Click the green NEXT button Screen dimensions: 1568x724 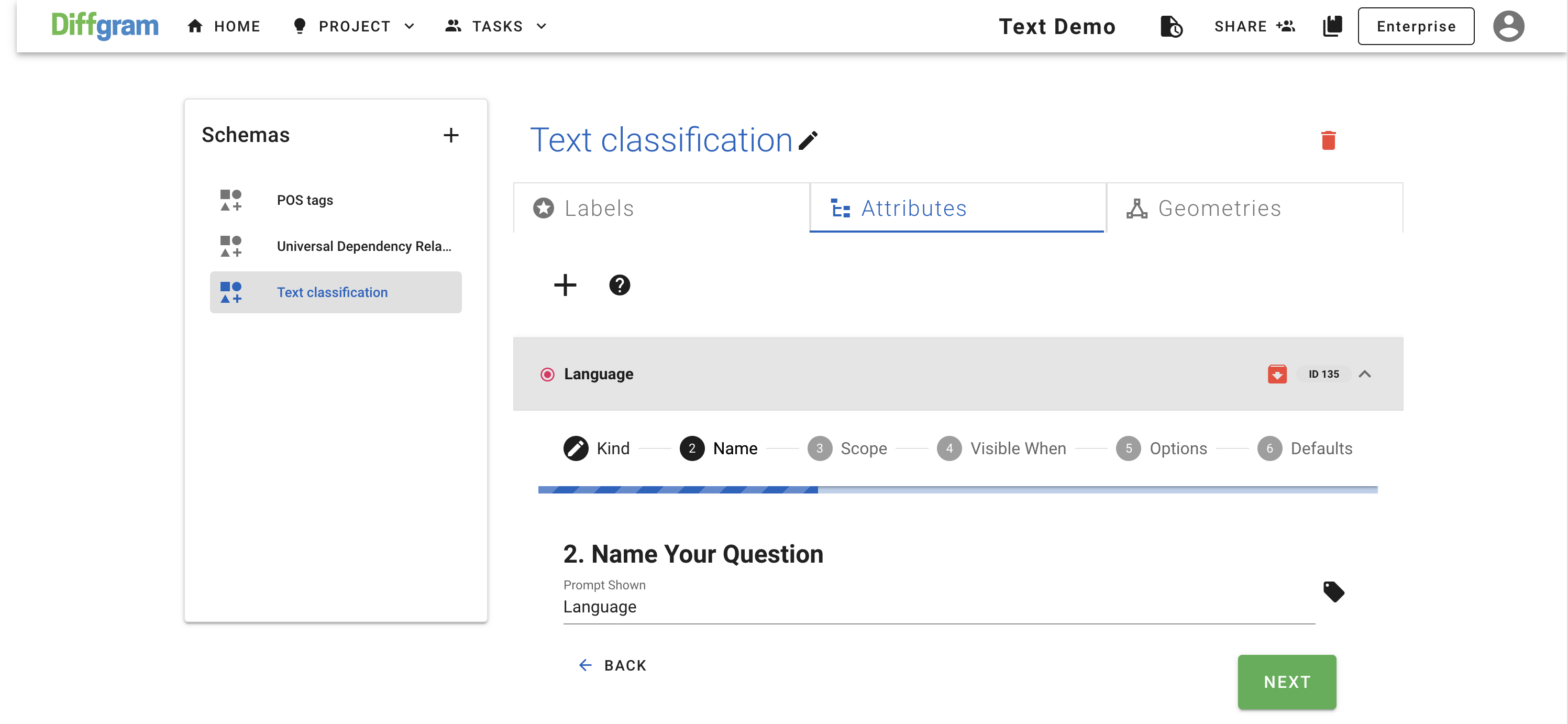pyautogui.click(x=1286, y=682)
